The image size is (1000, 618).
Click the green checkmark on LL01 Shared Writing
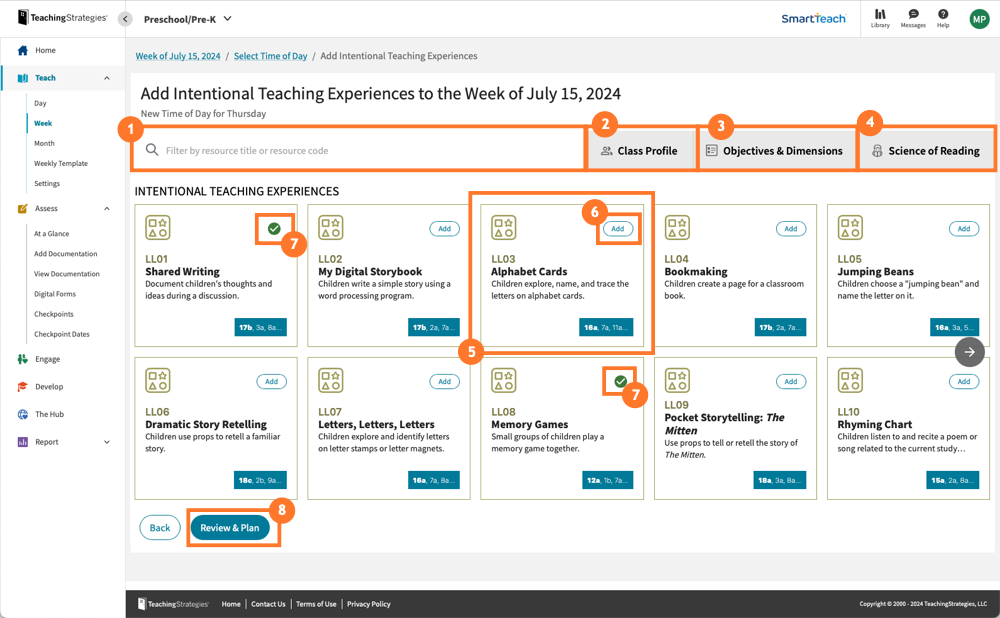click(274, 227)
